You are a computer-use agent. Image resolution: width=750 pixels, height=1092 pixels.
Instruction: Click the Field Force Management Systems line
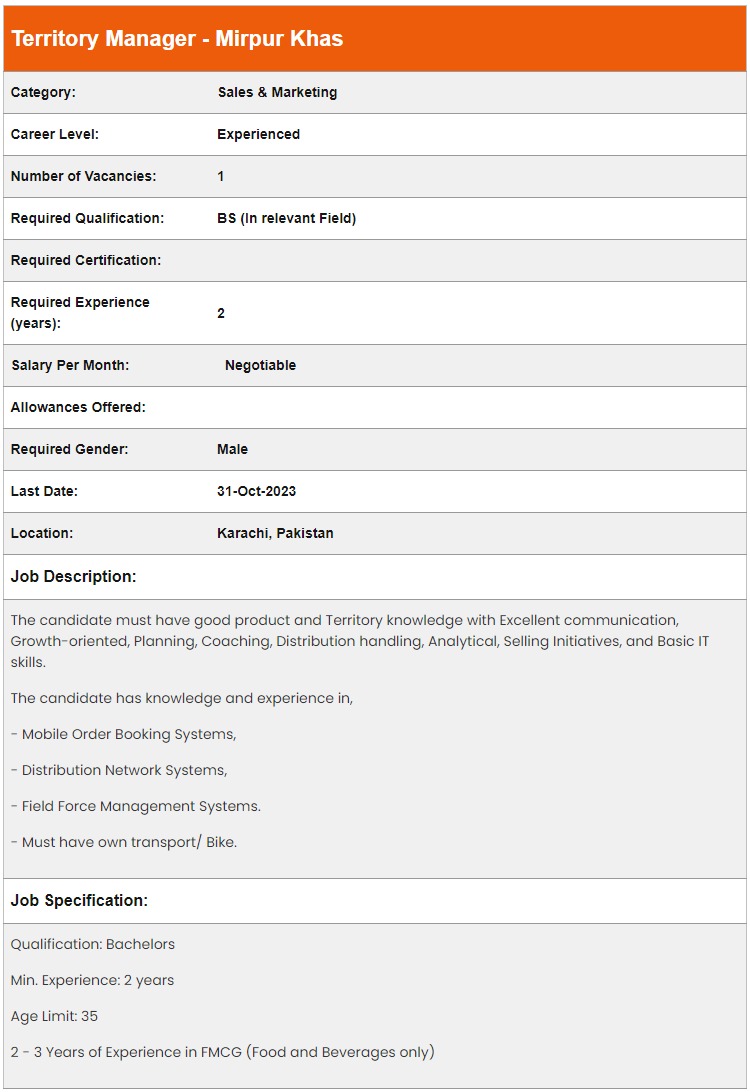(136, 806)
